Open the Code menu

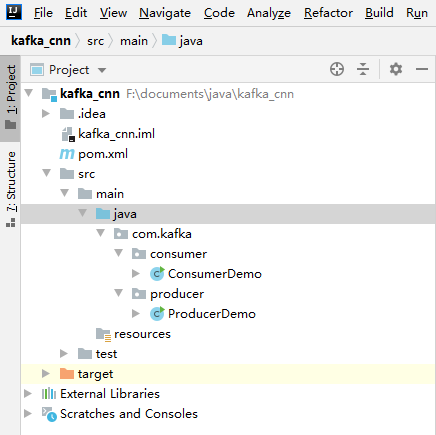click(x=219, y=13)
